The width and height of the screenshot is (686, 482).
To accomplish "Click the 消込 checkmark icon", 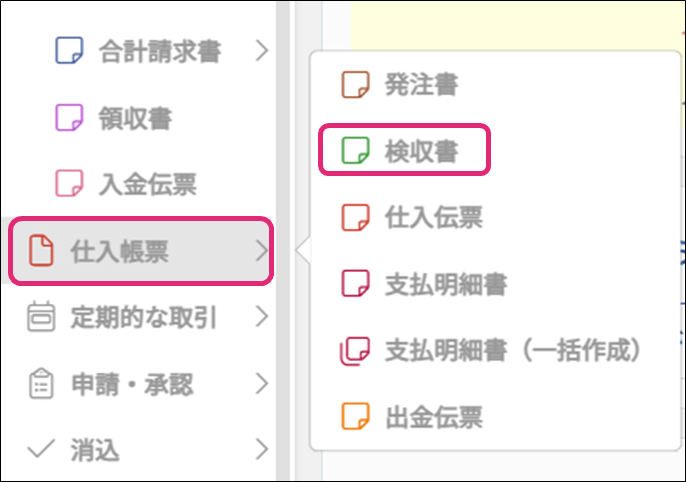I will point(40,450).
